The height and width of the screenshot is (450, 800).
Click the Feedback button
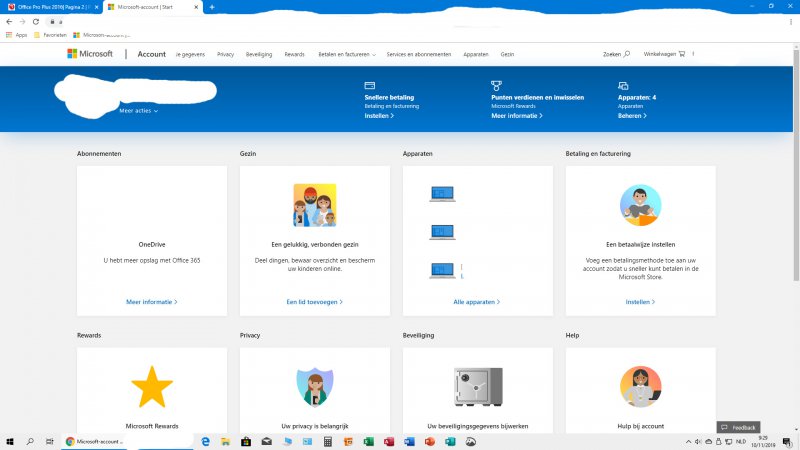point(738,428)
